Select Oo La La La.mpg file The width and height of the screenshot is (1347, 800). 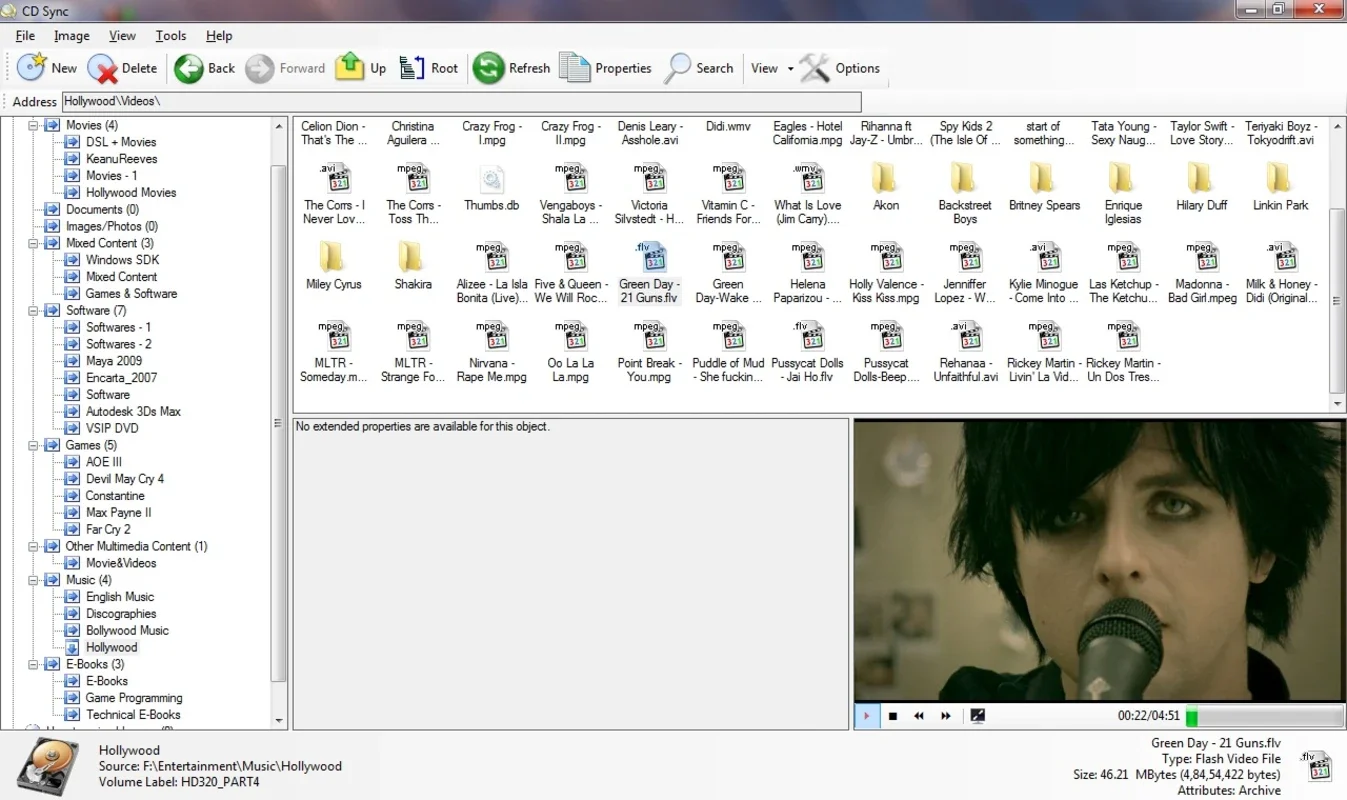click(570, 352)
